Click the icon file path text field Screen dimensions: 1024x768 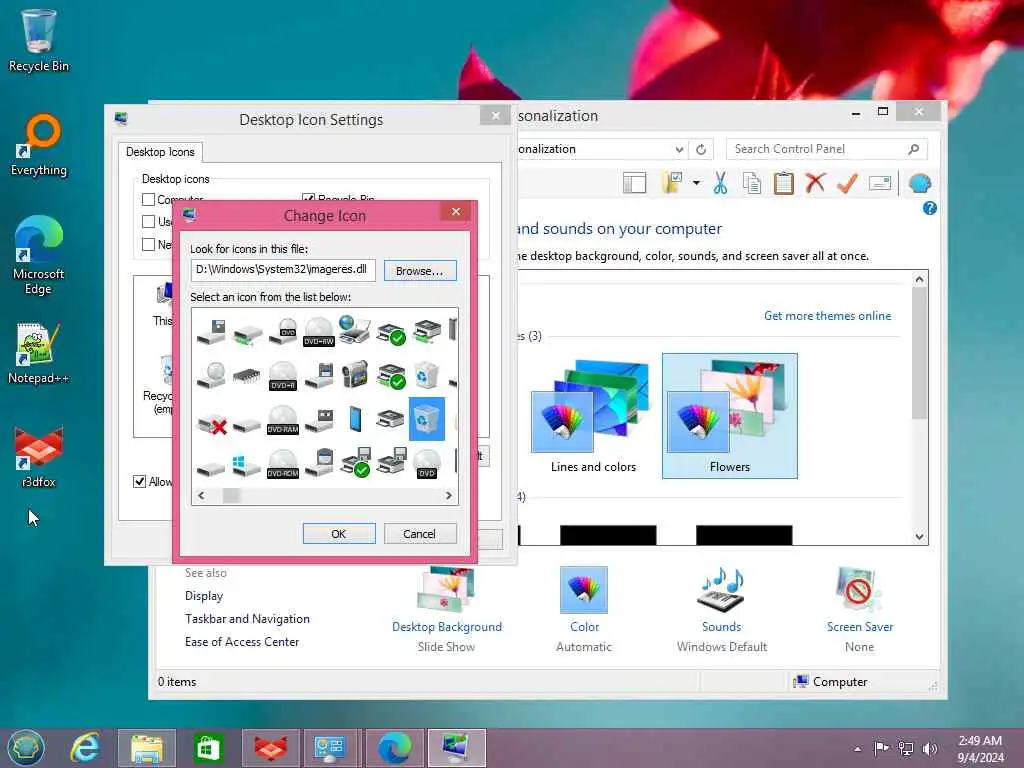(283, 270)
